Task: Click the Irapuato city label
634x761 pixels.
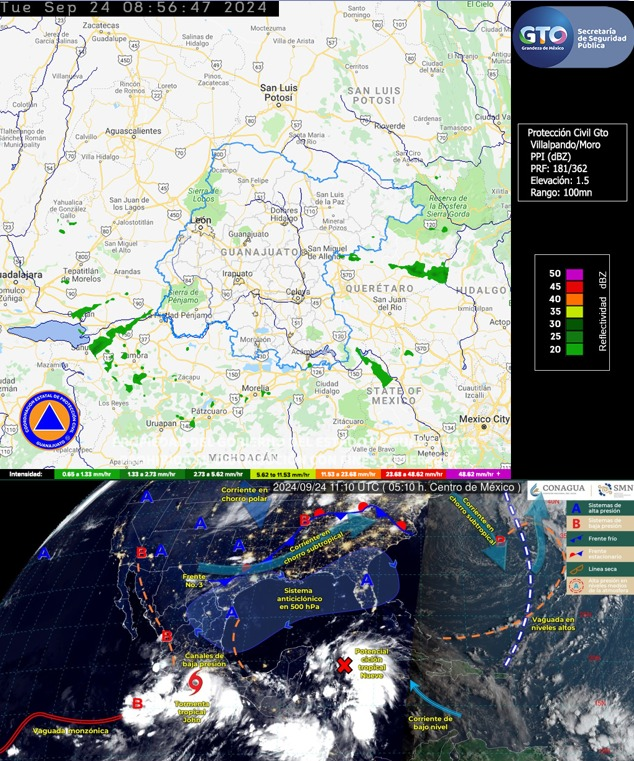Action: [x=237, y=274]
